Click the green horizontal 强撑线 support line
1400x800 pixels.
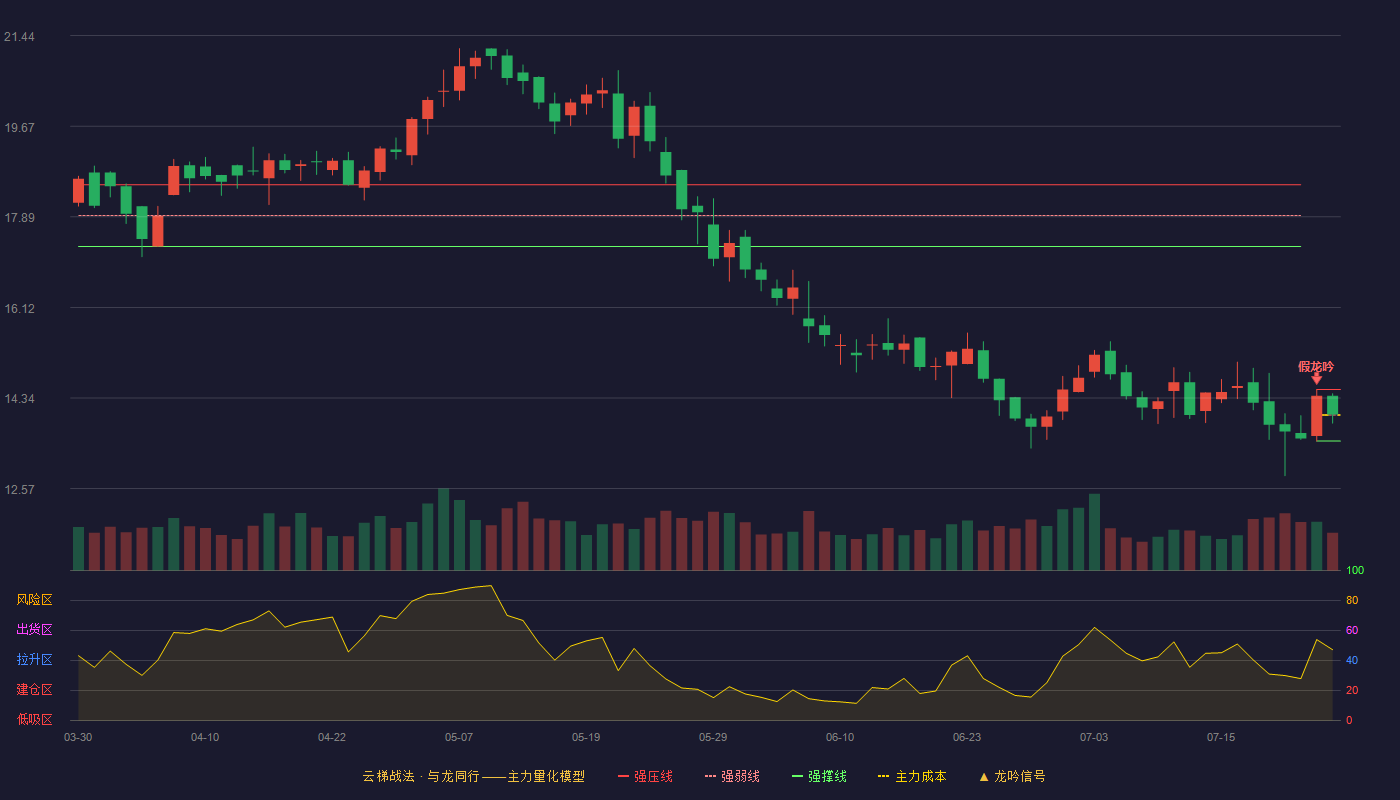(x=690, y=246)
